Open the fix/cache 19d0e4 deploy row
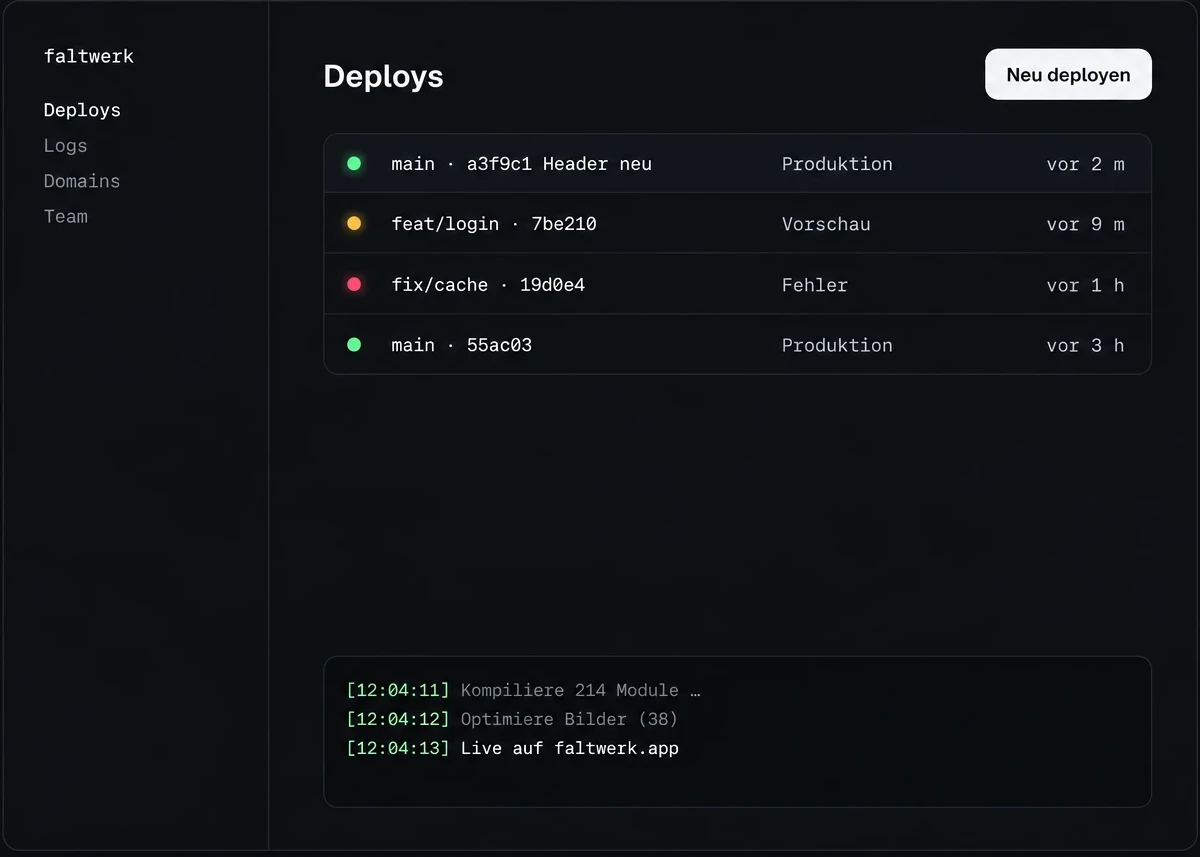The height and width of the screenshot is (857, 1200). tap(737, 284)
